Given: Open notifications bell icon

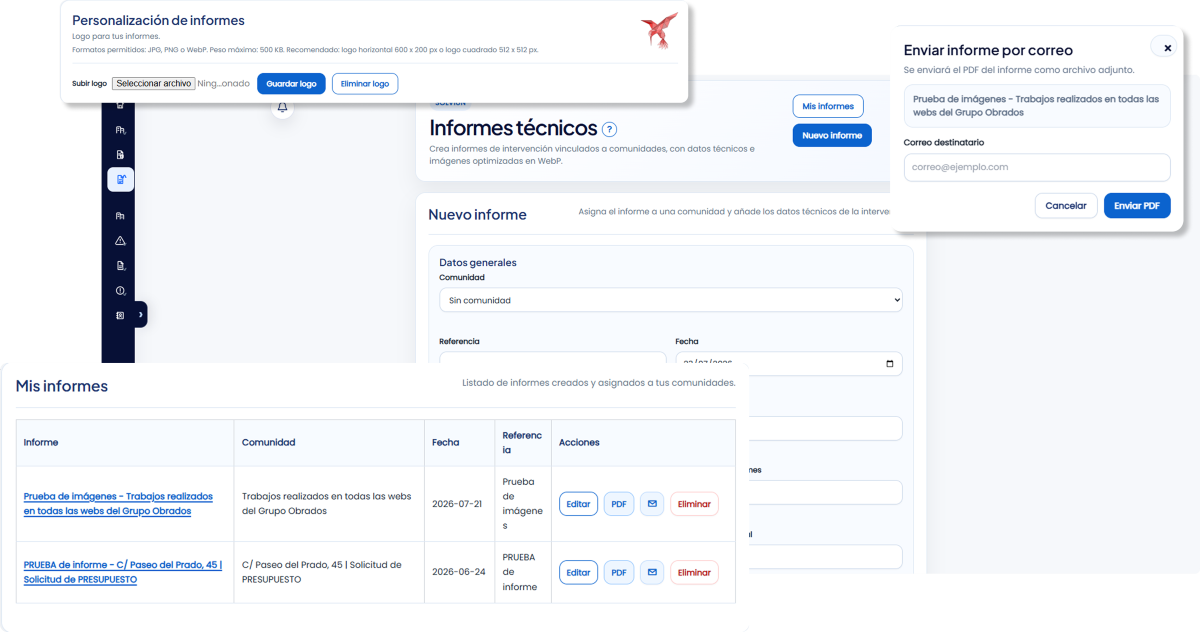Looking at the screenshot, I should click(x=283, y=108).
